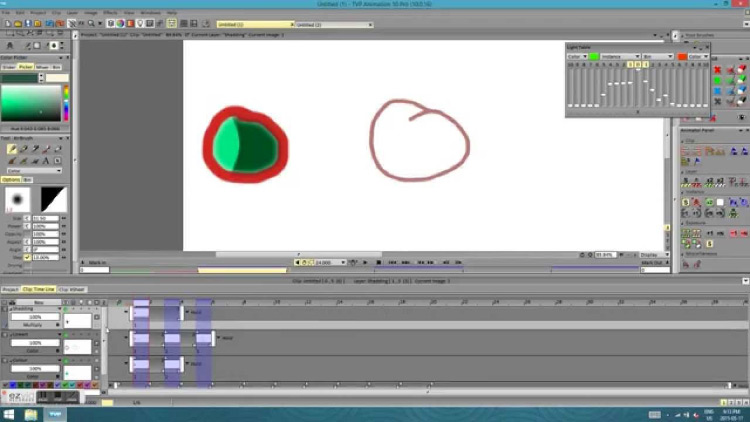Click the cream secondary color swatch

(x=57, y=78)
